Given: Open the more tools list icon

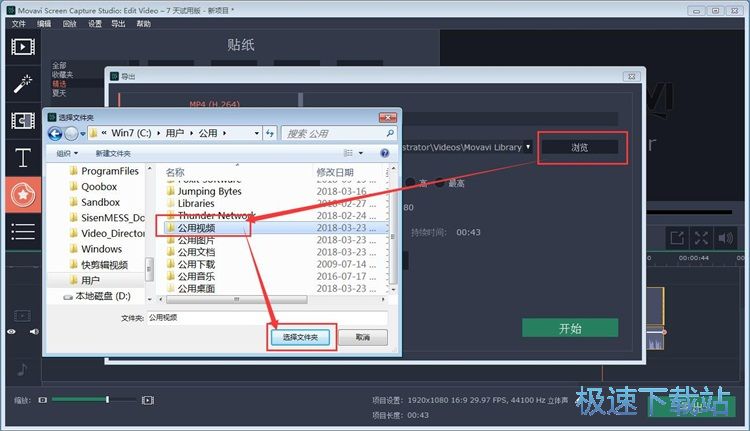Looking at the screenshot, I should [22, 232].
